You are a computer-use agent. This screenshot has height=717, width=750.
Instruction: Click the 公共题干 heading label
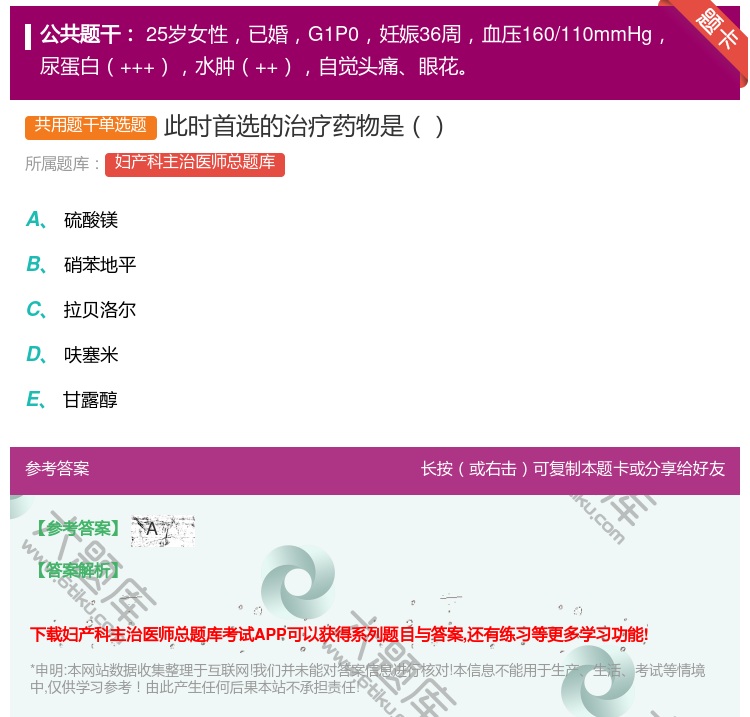pyautogui.click(x=88, y=35)
